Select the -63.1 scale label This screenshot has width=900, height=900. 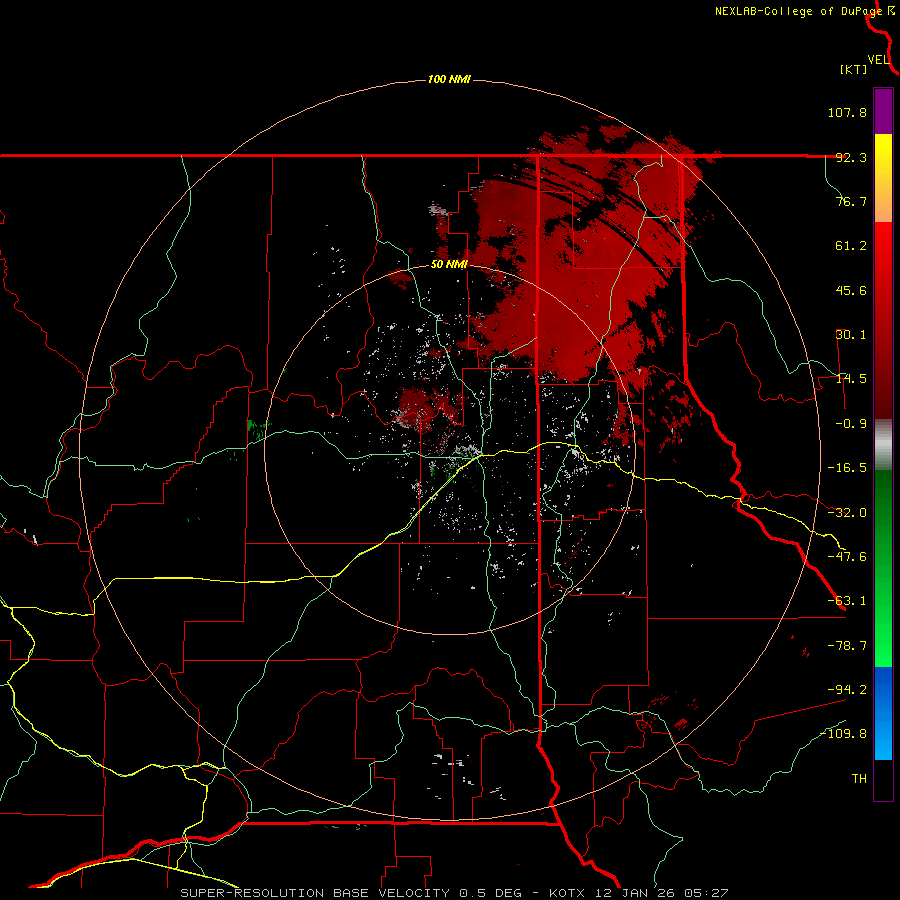click(x=847, y=601)
